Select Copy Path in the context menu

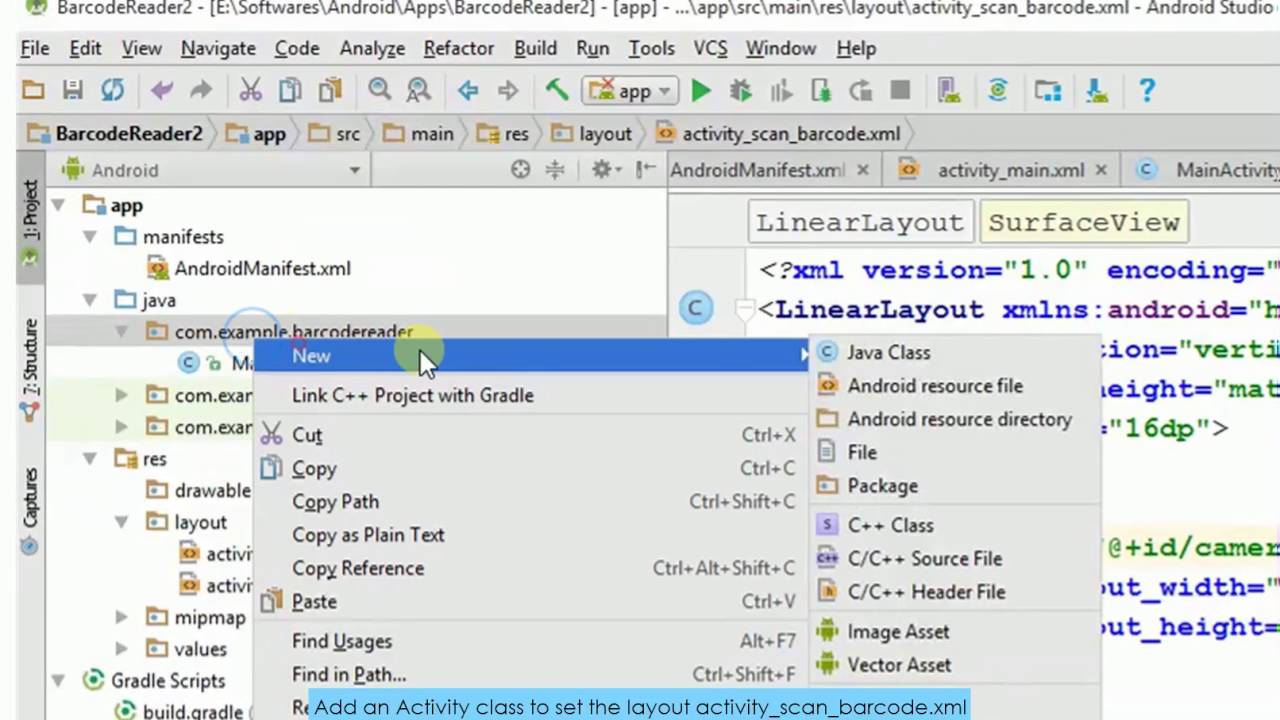[x=530, y=502]
